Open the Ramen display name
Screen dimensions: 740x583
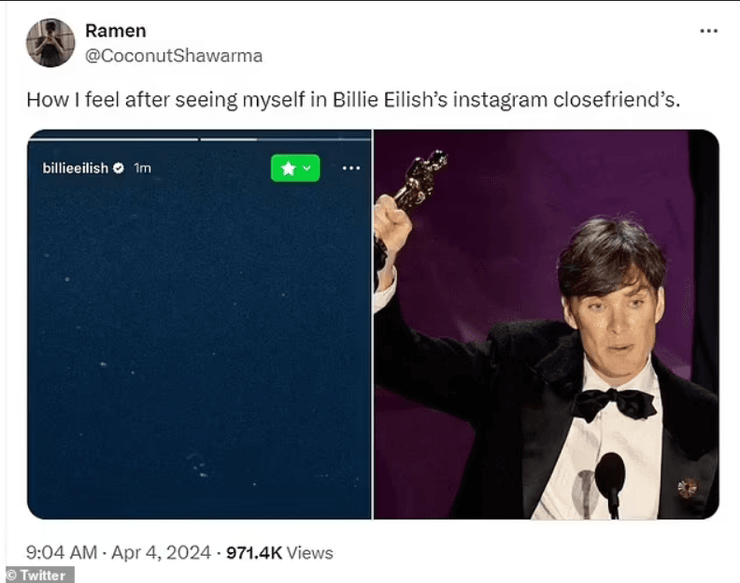(116, 31)
